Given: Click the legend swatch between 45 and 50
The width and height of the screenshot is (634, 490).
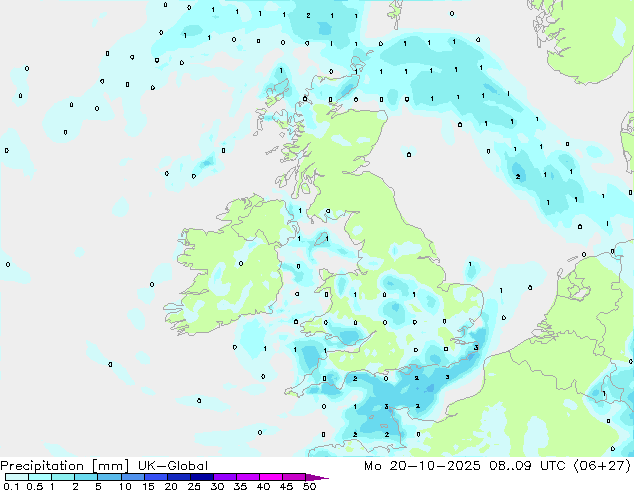Looking at the screenshot, I should [294, 477].
